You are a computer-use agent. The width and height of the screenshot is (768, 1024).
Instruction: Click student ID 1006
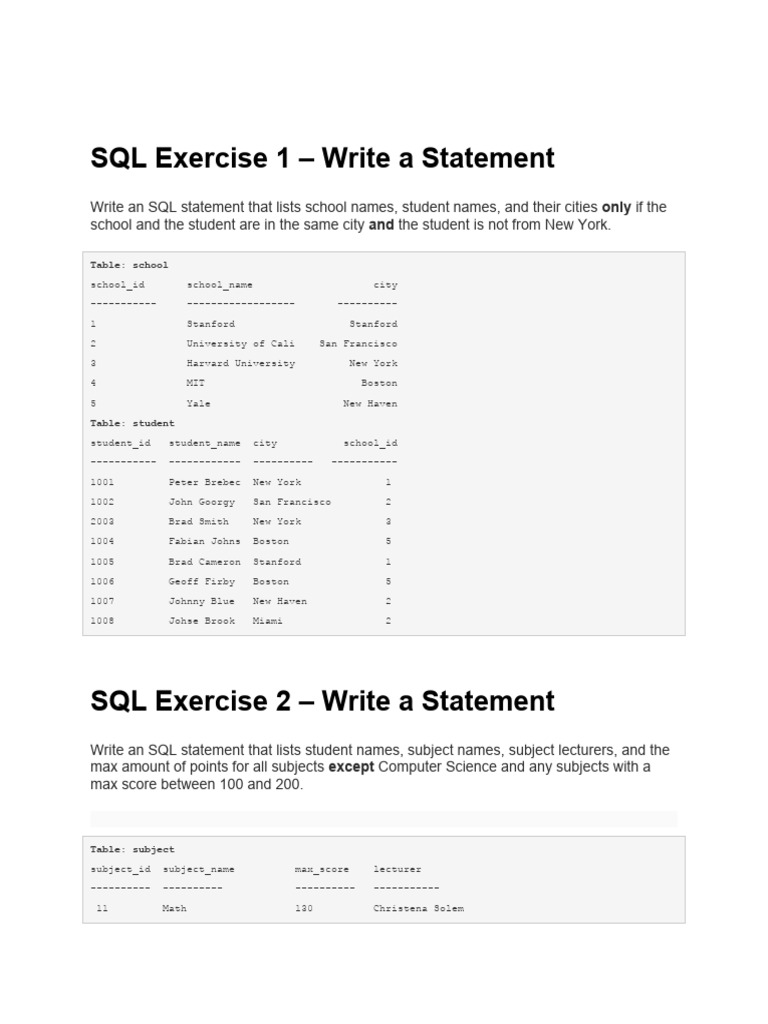102,581
